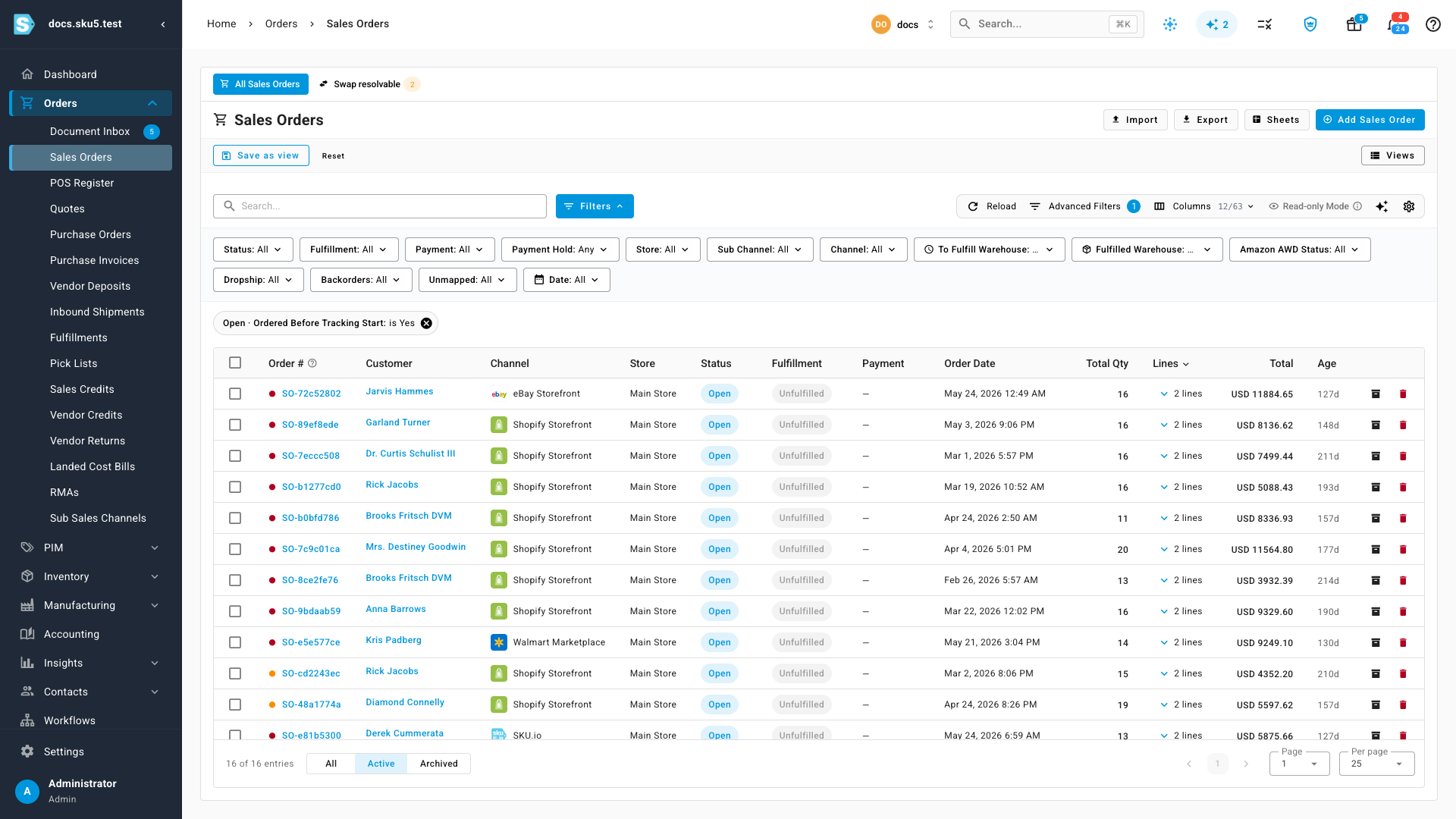This screenshot has height=819, width=1456.
Task: Click the checklist tasks icon in header
Action: point(1265,24)
